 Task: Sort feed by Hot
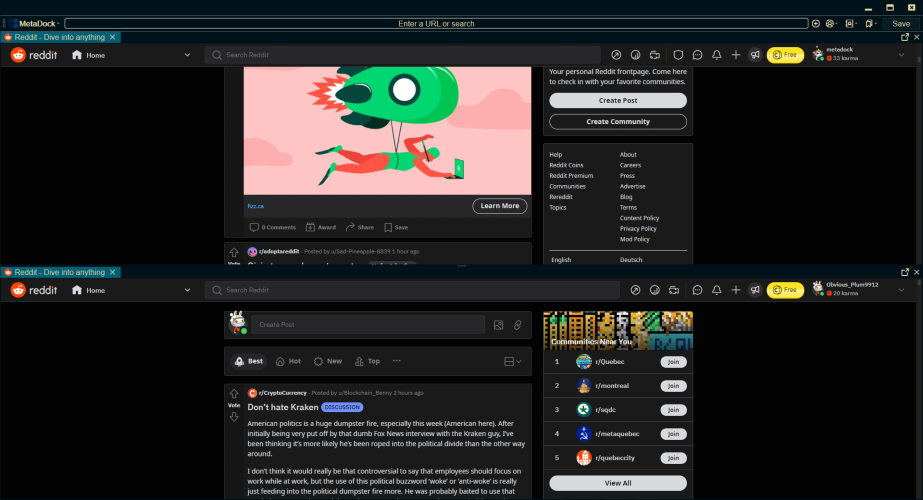point(288,362)
